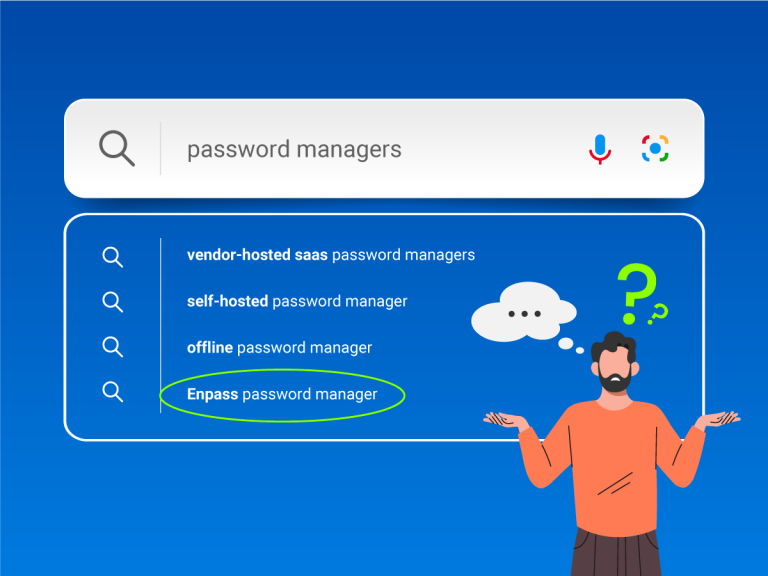Click the man's raised hand at the image's right edge
768x576 pixels.
[719, 420]
